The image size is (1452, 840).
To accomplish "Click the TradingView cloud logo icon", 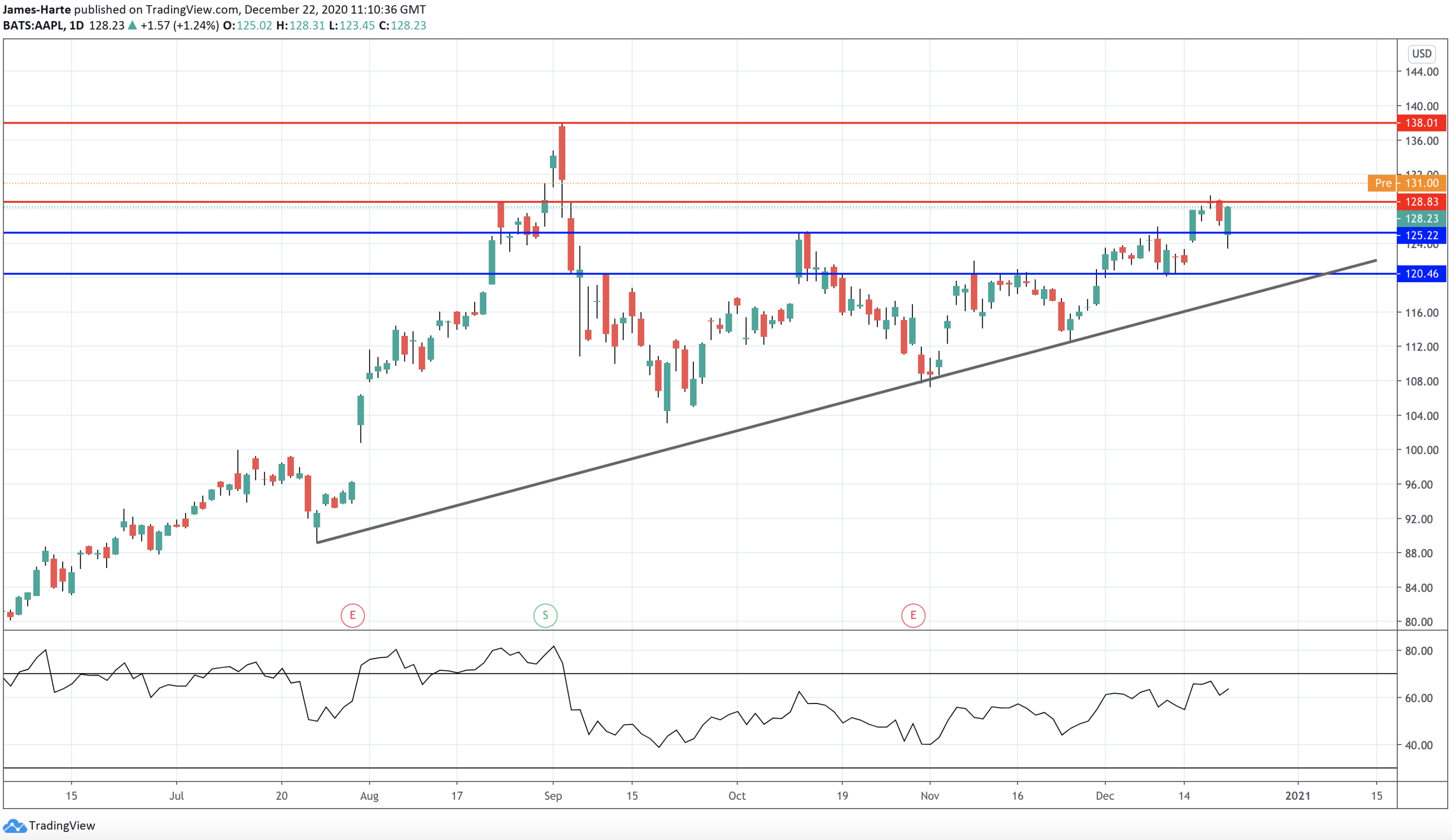I will pyautogui.click(x=14, y=826).
